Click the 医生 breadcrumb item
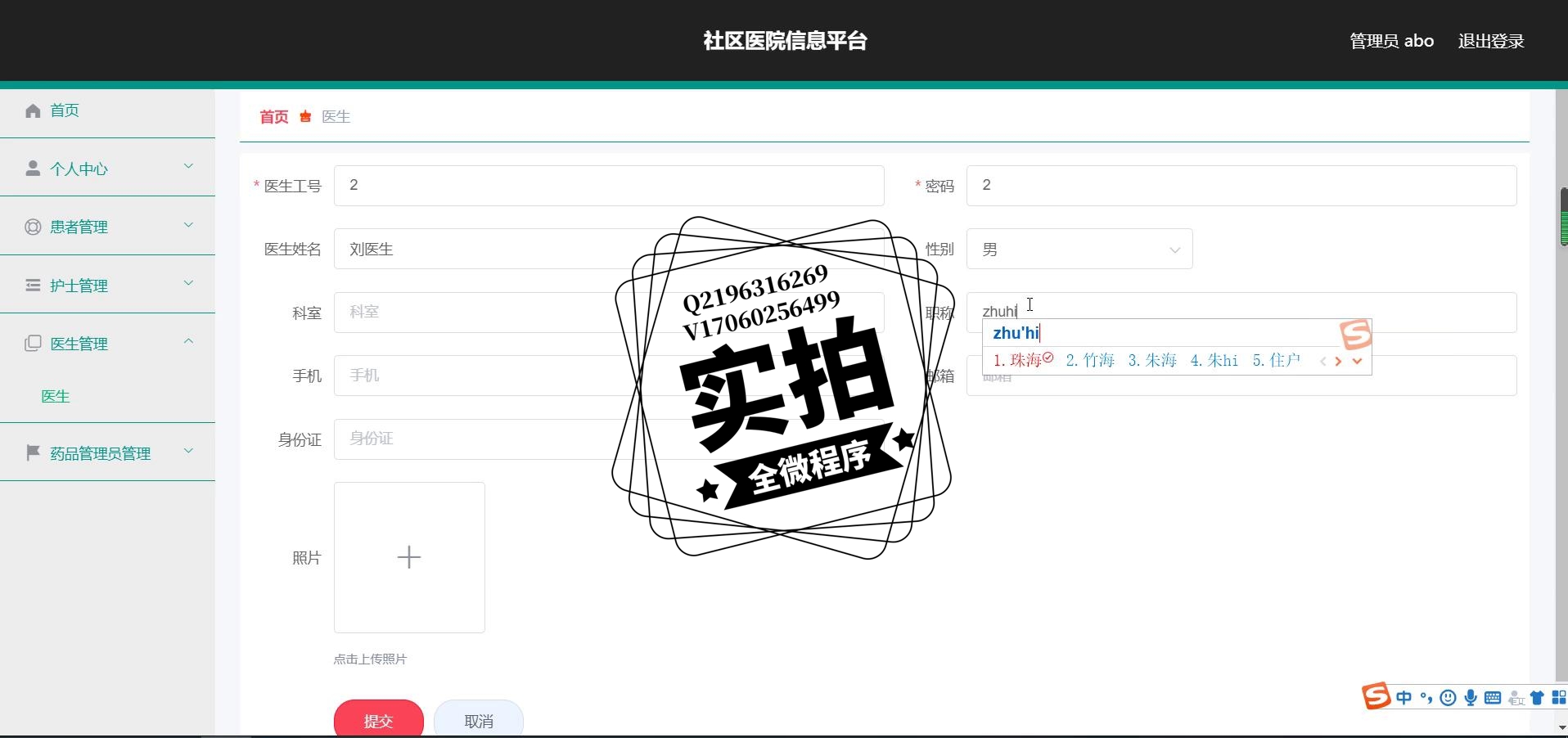1568x738 pixels. 336,116
